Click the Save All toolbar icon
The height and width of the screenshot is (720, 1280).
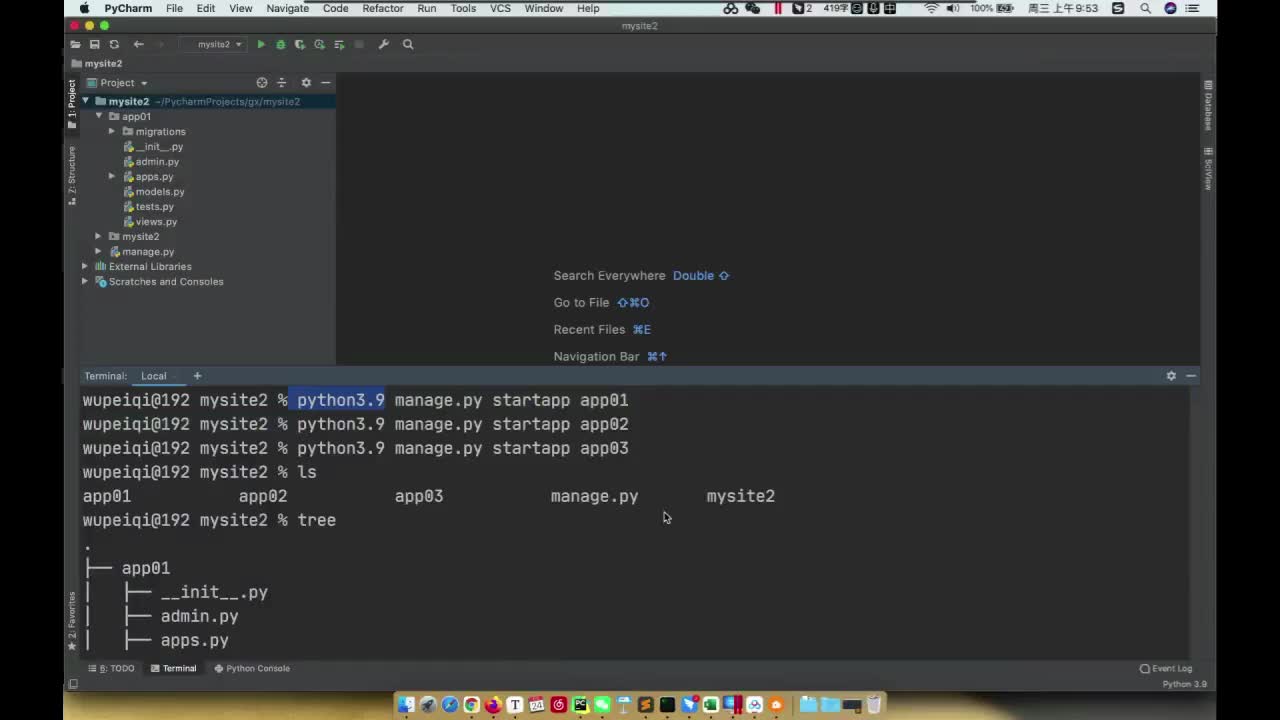click(x=94, y=44)
